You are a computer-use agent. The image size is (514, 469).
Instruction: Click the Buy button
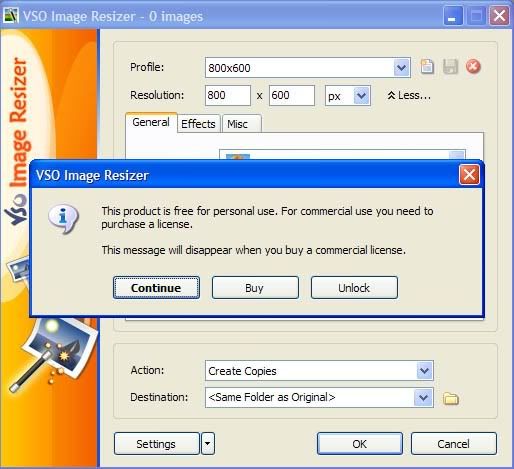[255, 288]
